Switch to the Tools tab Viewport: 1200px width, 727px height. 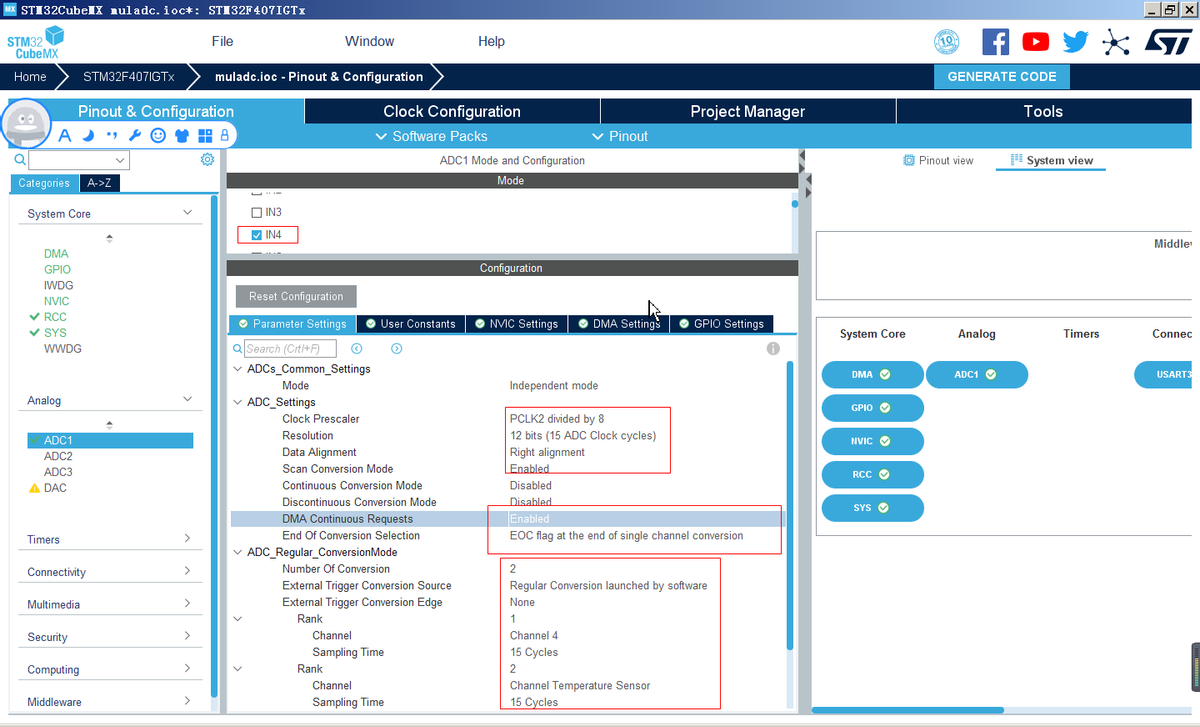pyautogui.click(x=1043, y=111)
